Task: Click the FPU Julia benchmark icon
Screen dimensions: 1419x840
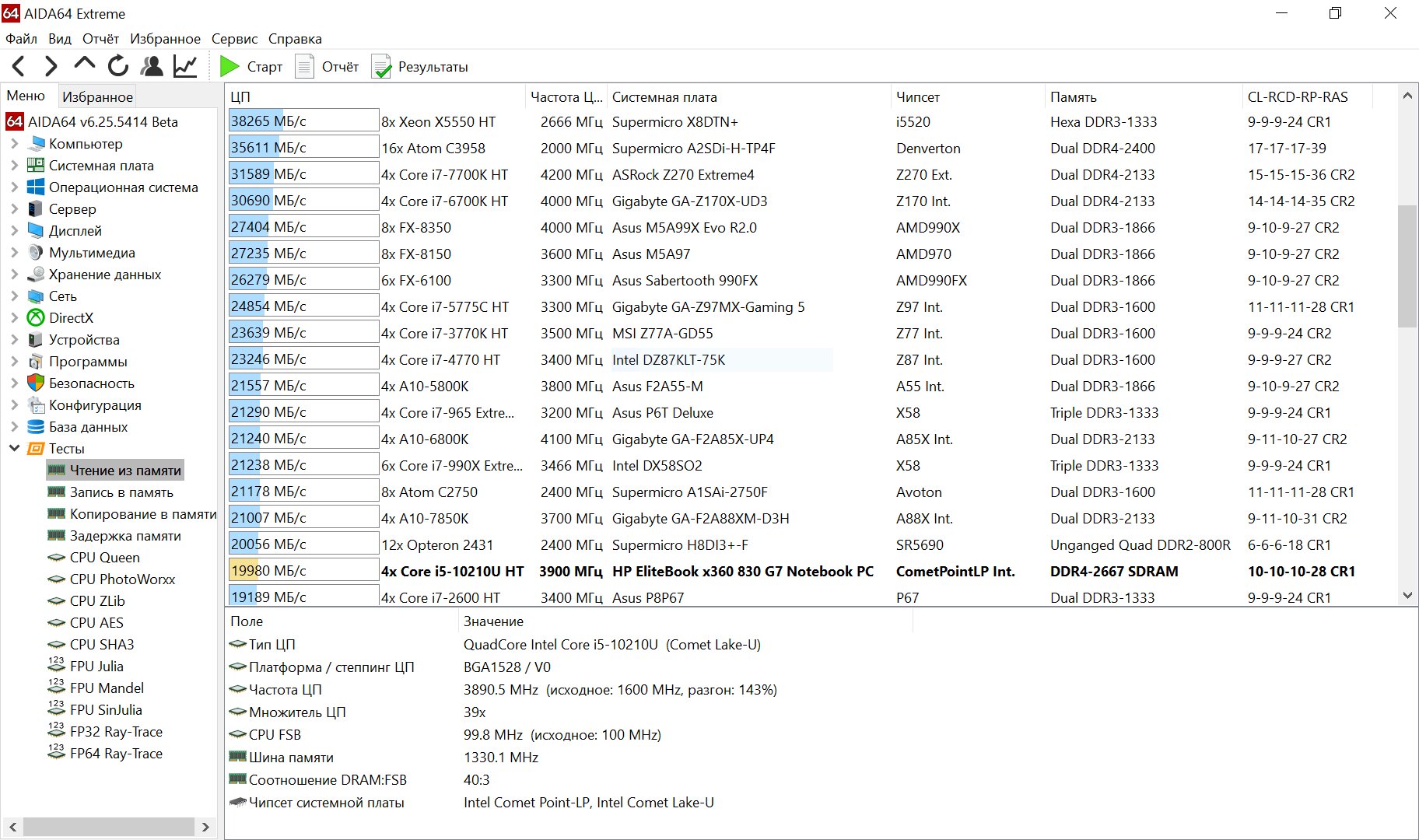Action: [56, 666]
